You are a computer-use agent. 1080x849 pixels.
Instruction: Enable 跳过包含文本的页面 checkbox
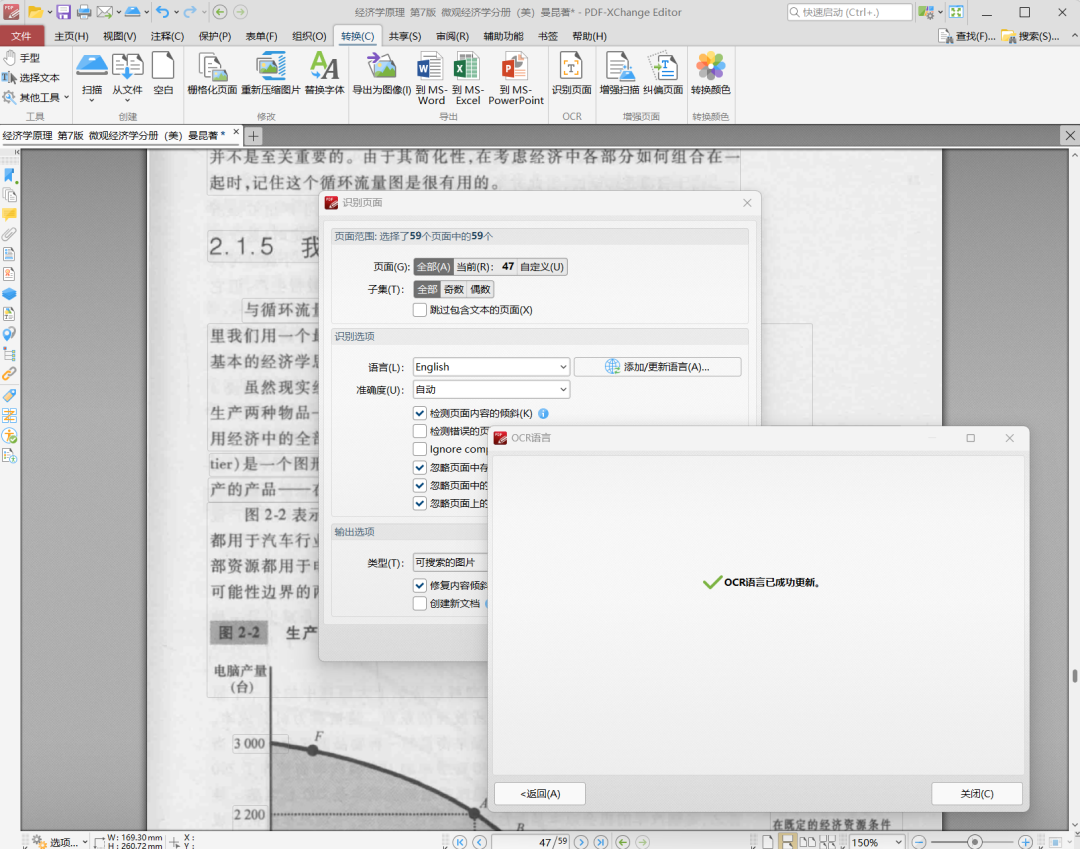pyautogui.click(x=420, y=310)
